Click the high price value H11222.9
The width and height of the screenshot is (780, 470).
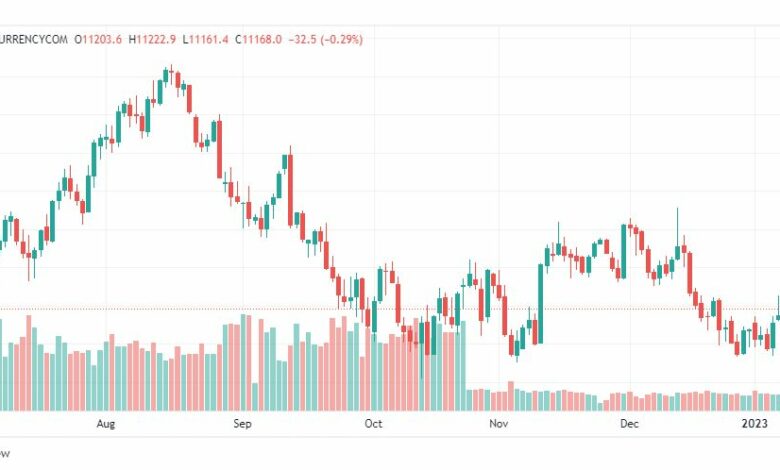pyautogui.click(x=152, y=39)
